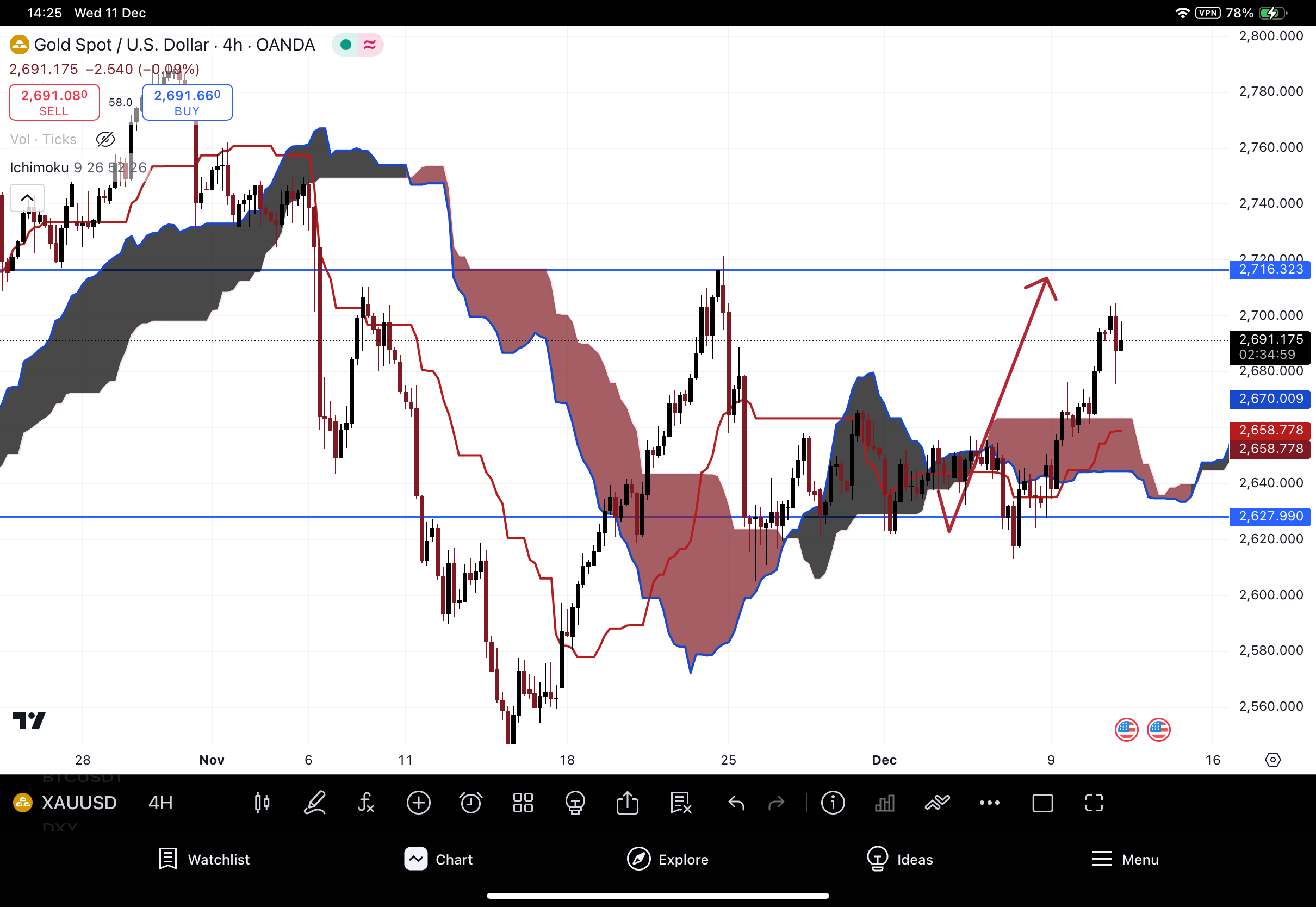This screenshot has height=907, width=1316.
Task: Hide the Vol · Ticks display via eye toggle
Action: (105, 139)
